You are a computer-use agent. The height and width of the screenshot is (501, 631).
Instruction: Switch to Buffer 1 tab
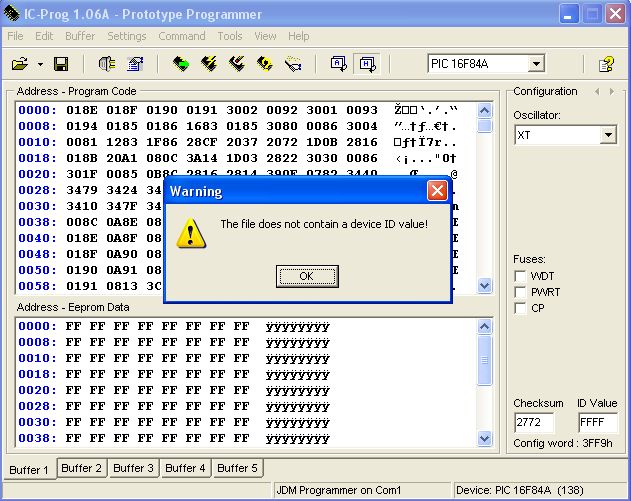[29, 470]
